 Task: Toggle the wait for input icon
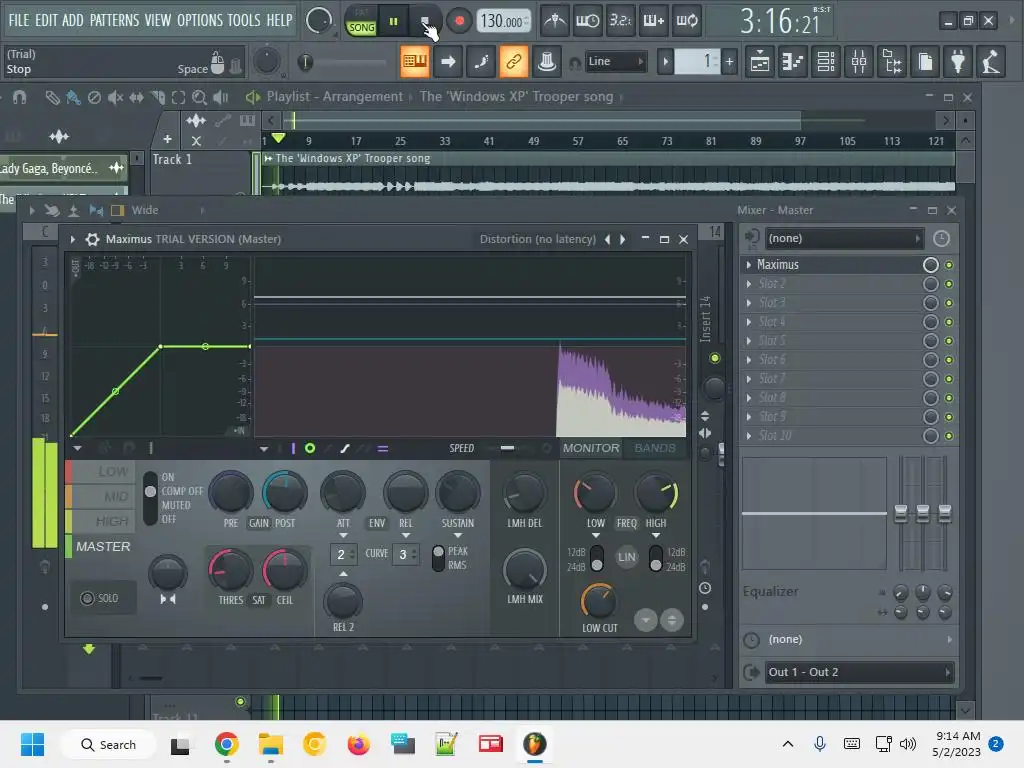[588, 21]
